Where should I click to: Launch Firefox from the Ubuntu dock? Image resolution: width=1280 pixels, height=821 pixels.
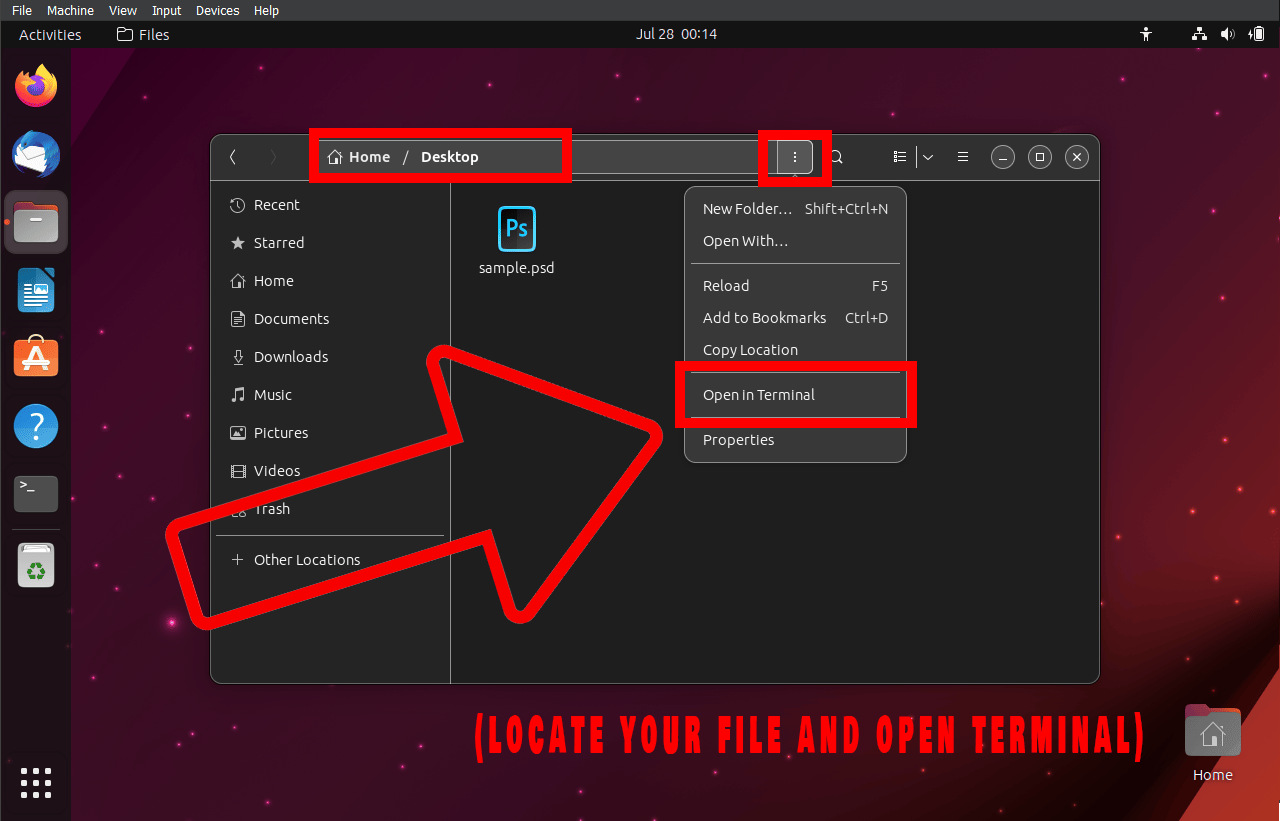pyautogui.click(x=35, y=86)
